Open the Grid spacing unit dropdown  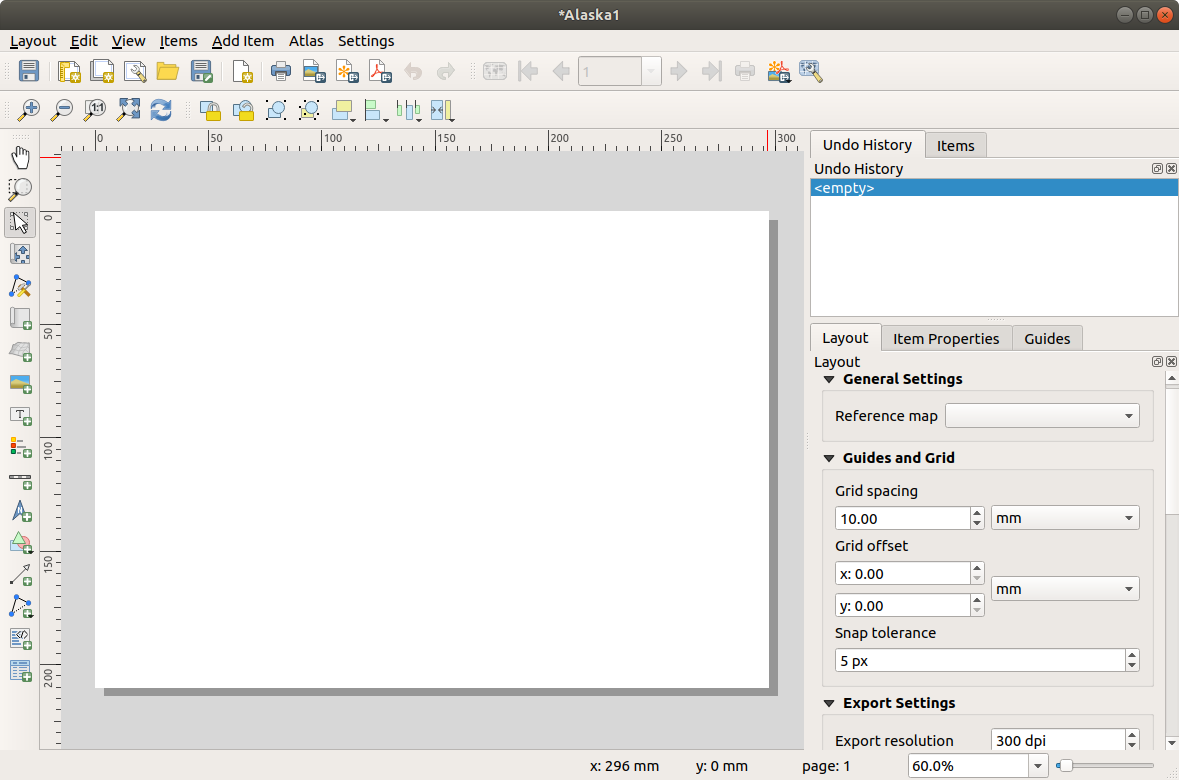click(x=1064, y=518)
